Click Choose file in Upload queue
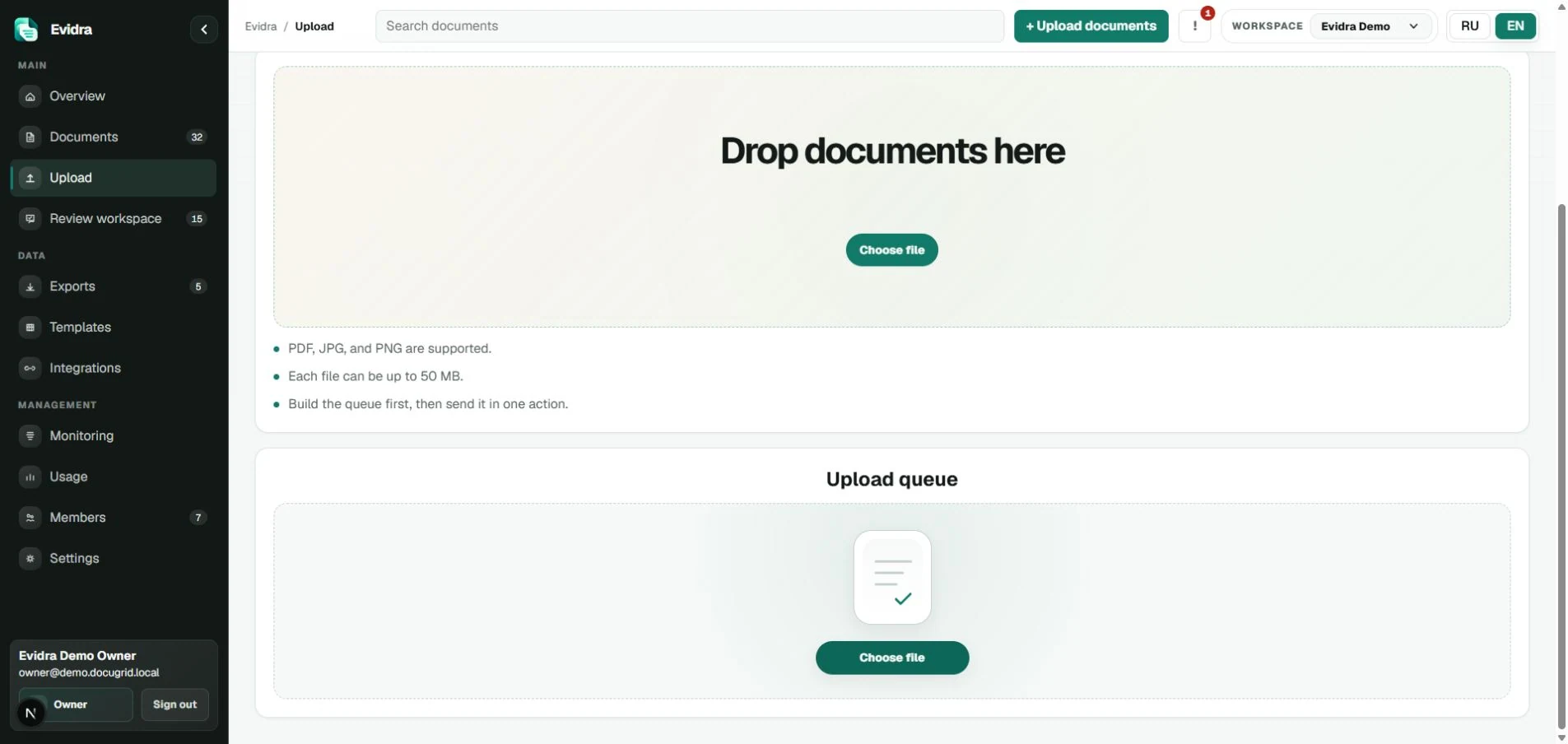 point(891,658)
